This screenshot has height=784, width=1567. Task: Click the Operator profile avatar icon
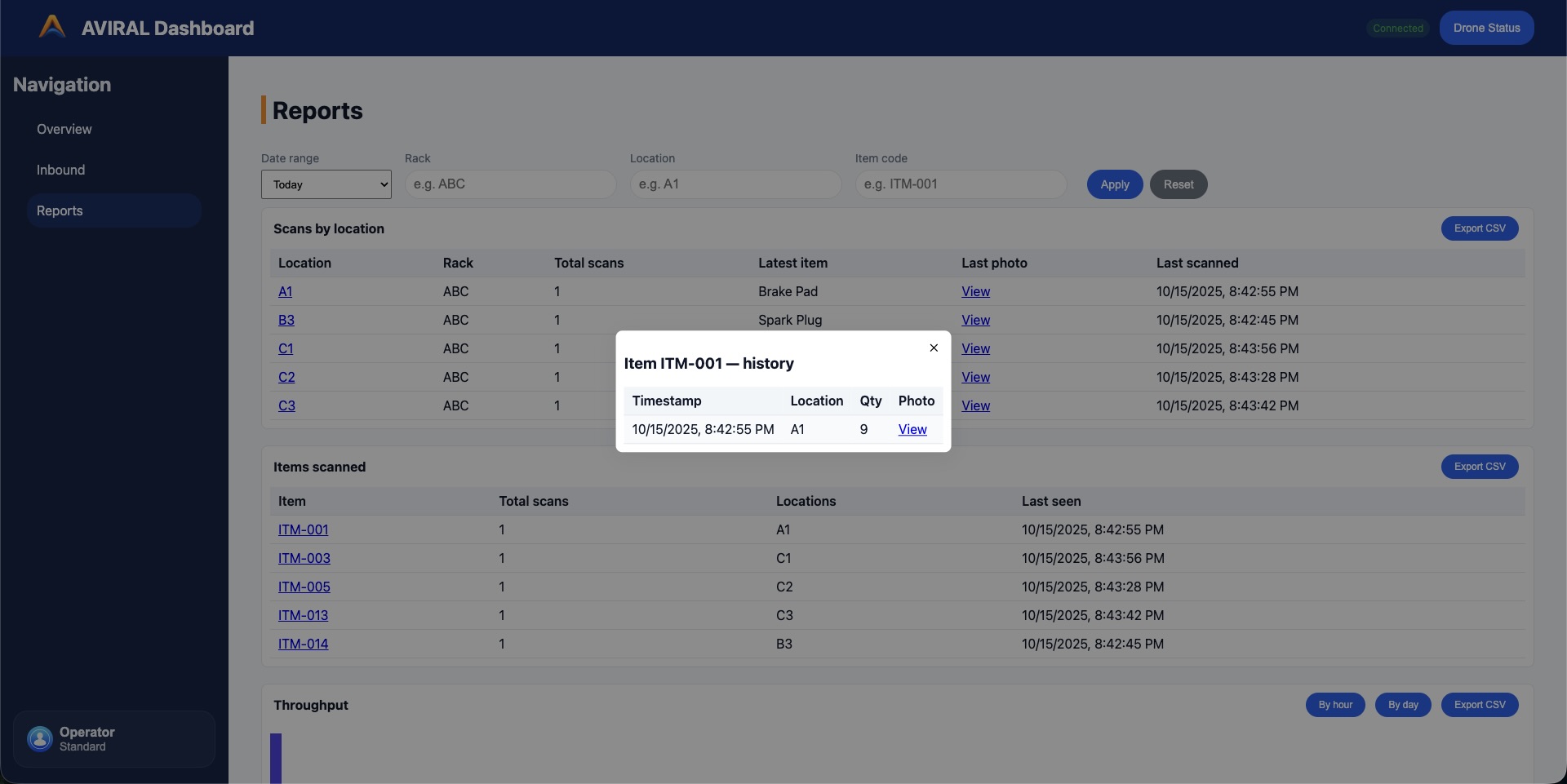(40, 739)
